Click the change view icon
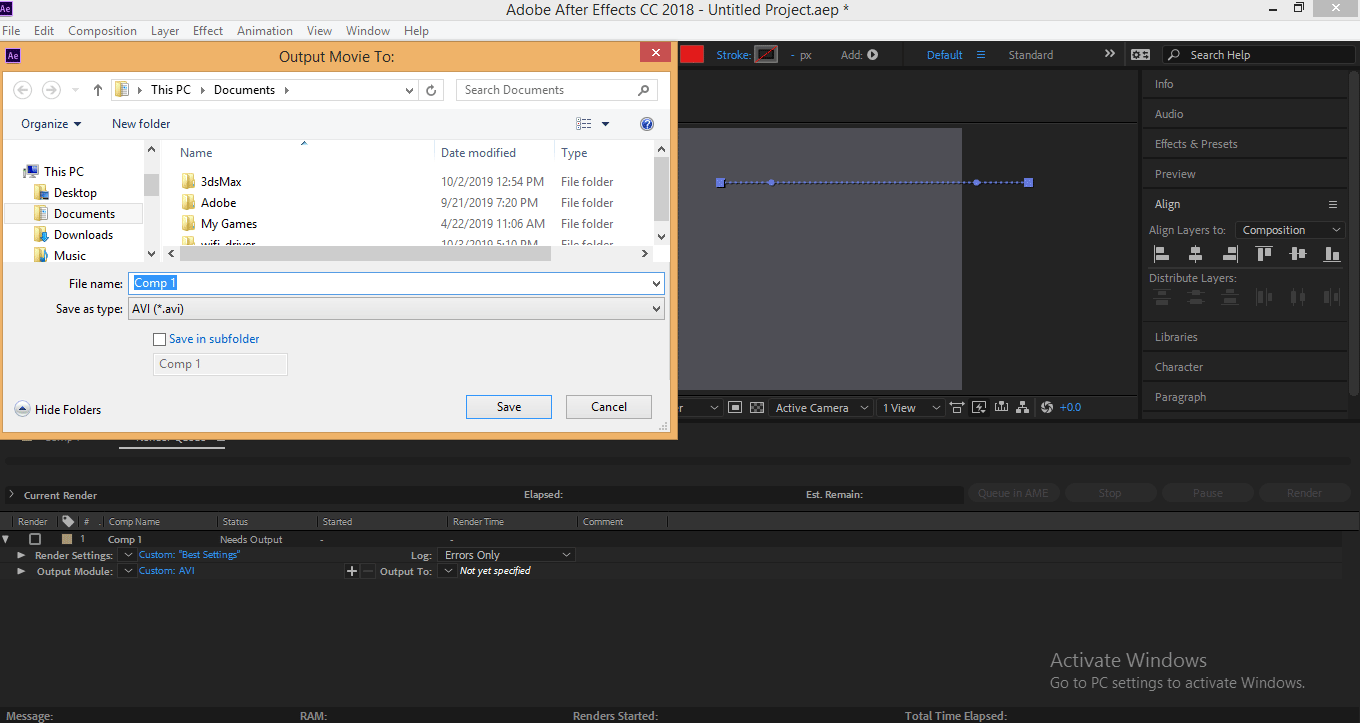Screen dimensions: 1360x723 coord(584,124)
